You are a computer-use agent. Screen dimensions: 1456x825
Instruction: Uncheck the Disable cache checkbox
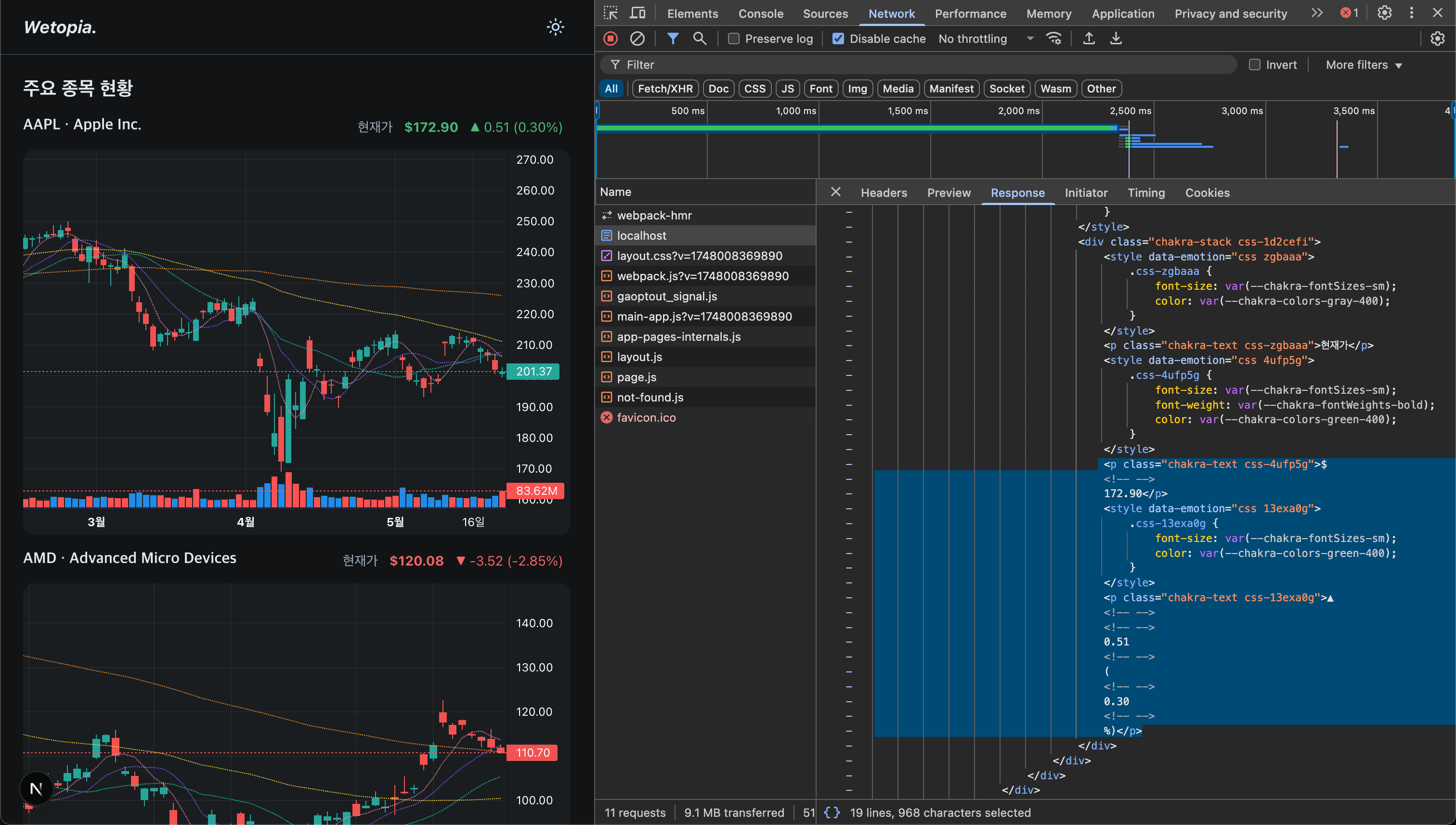pos(838,39)
